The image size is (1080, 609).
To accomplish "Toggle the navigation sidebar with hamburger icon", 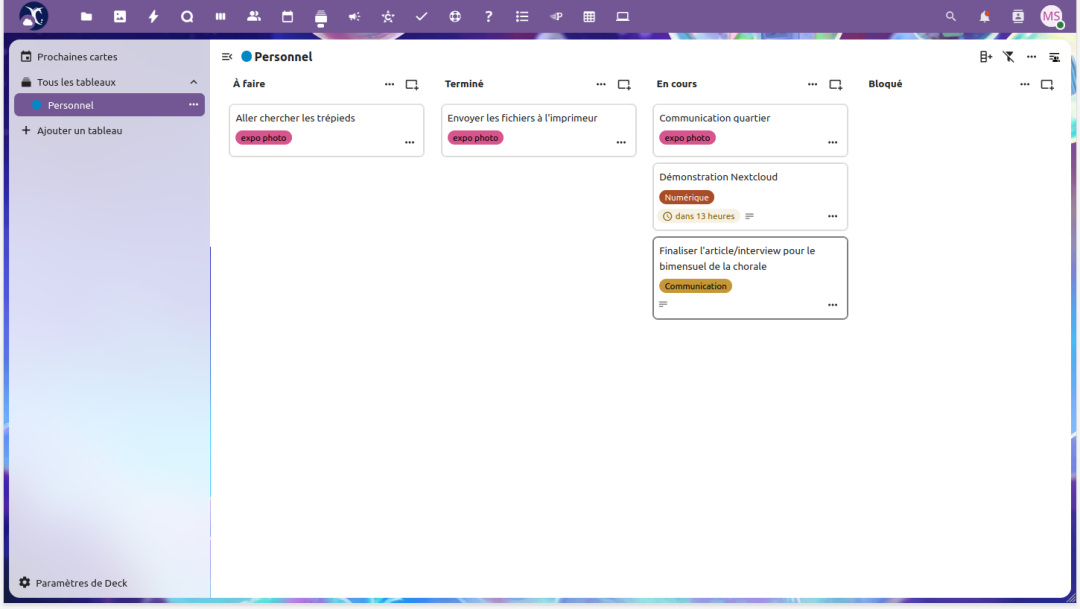I will tap(227, 57).
